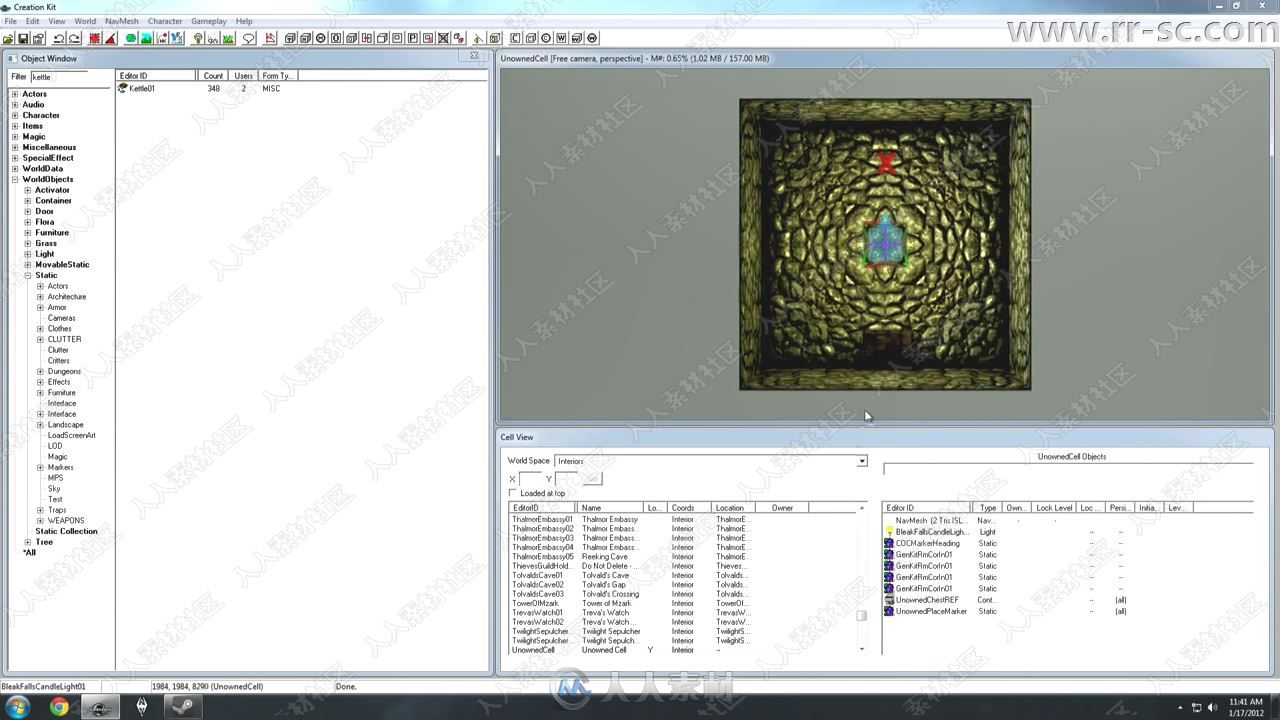Screen dimensions: 1280x720
Task: Collapse the WorldObjects tree node
Action: (15, 179)
